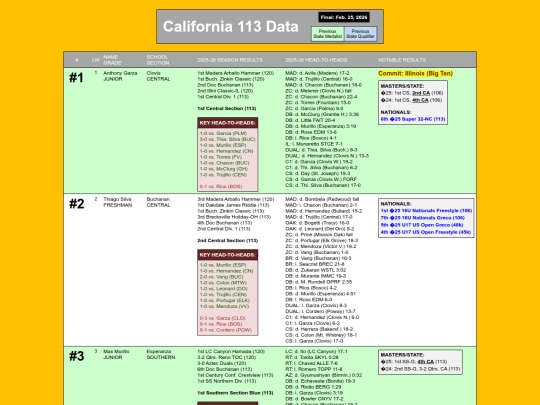Click '1-0 vs. Torres (FV)' entry
Screen dimensions: 540x405
pyautogui.click(x=221, y=157)
